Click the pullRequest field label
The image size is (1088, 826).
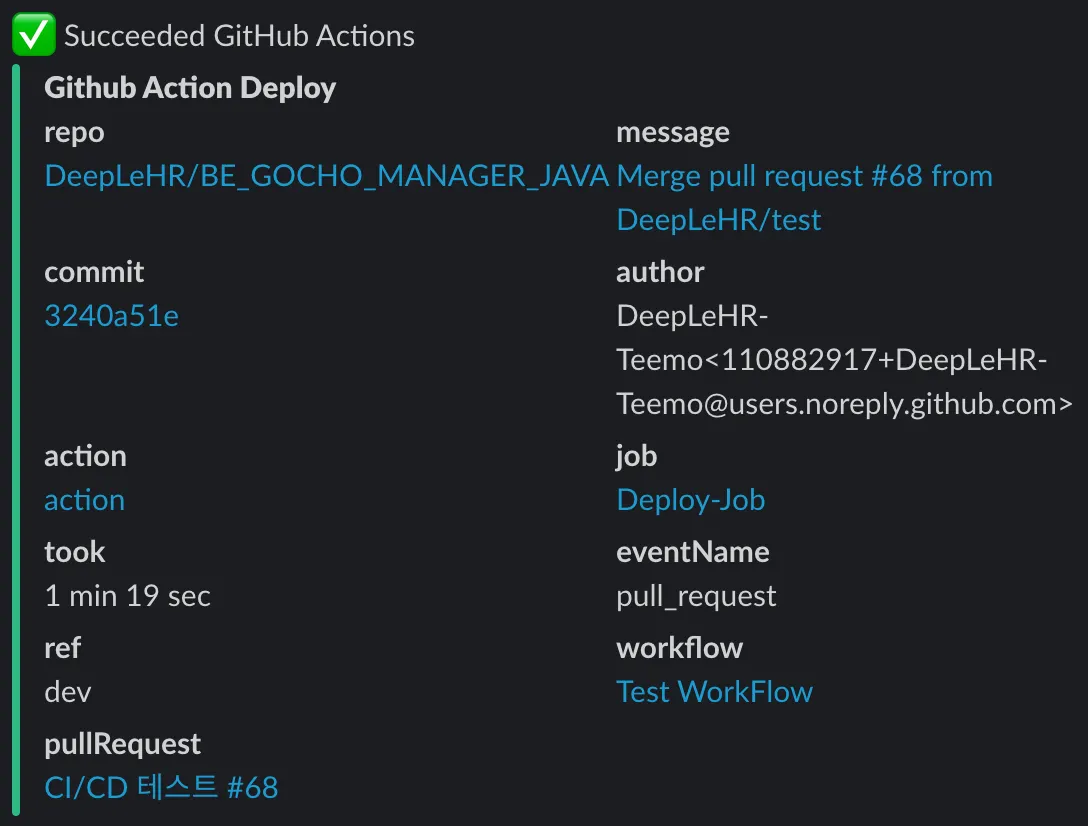(122, 744)
